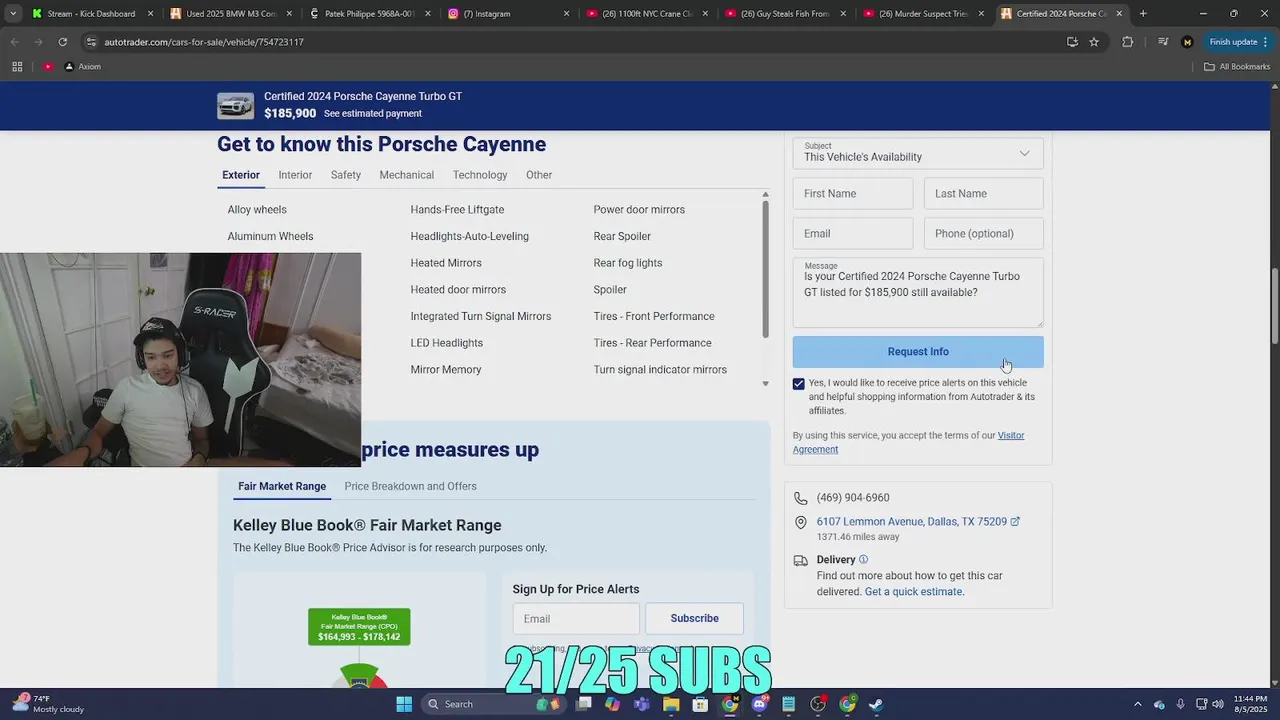Uncheck the price alerts checkbox
The width and height of the screenshot is (1280, 720).
[x=799, y=384]
